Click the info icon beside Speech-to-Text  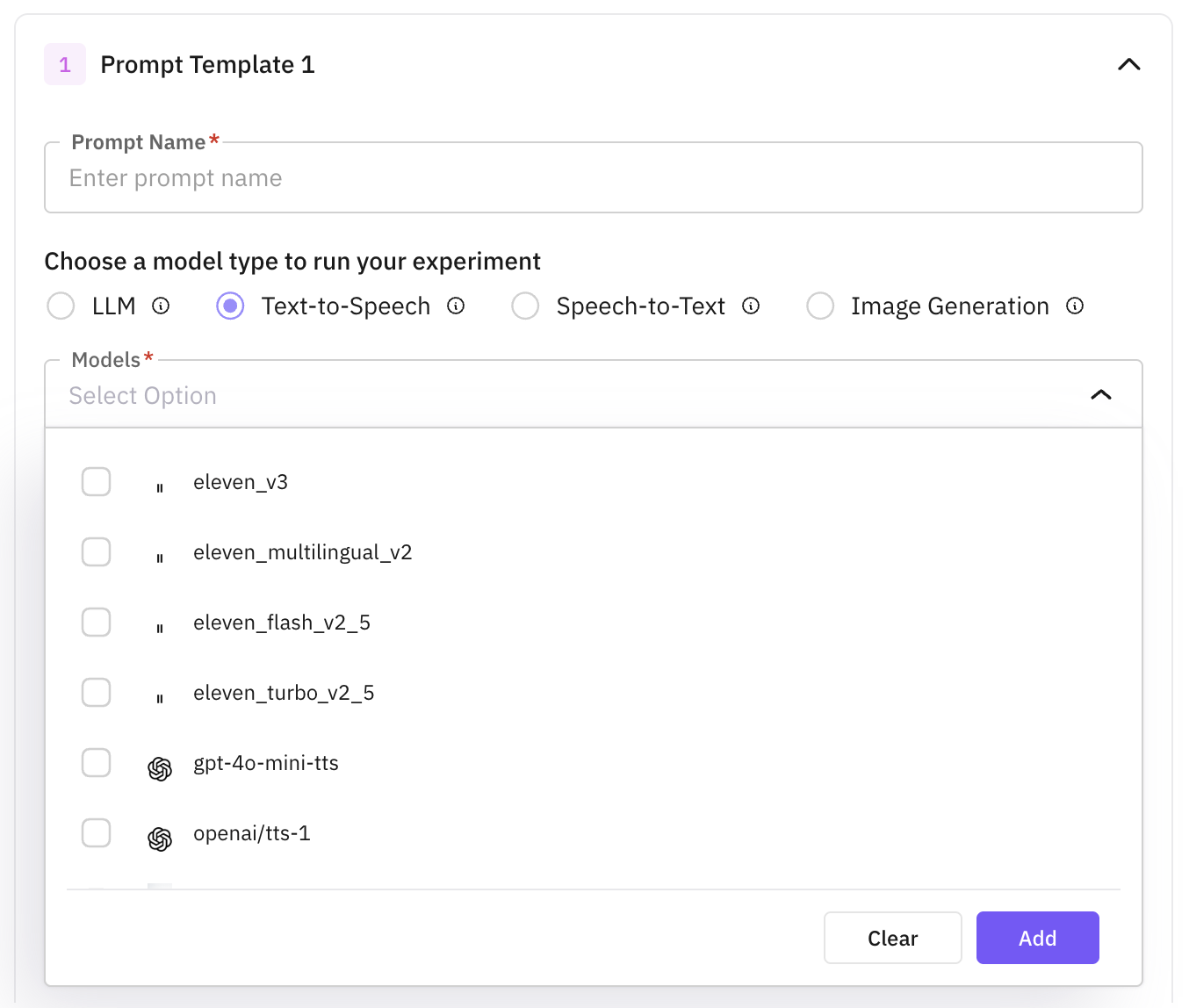click(x=751, y=306)
